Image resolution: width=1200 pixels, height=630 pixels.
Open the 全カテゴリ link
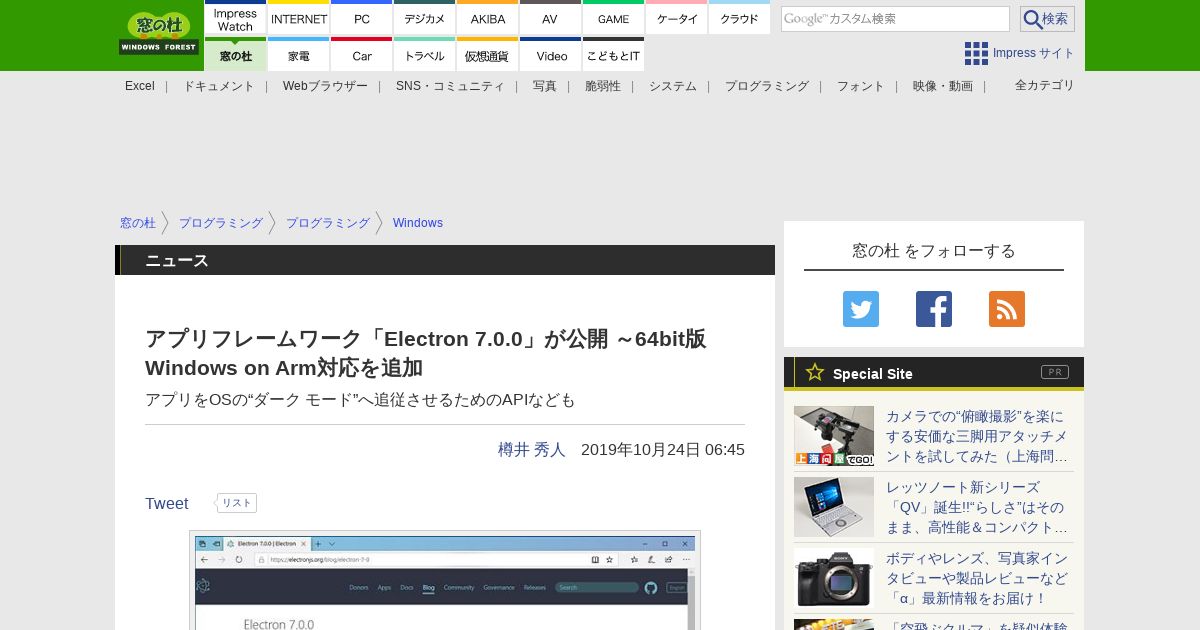1045,85
